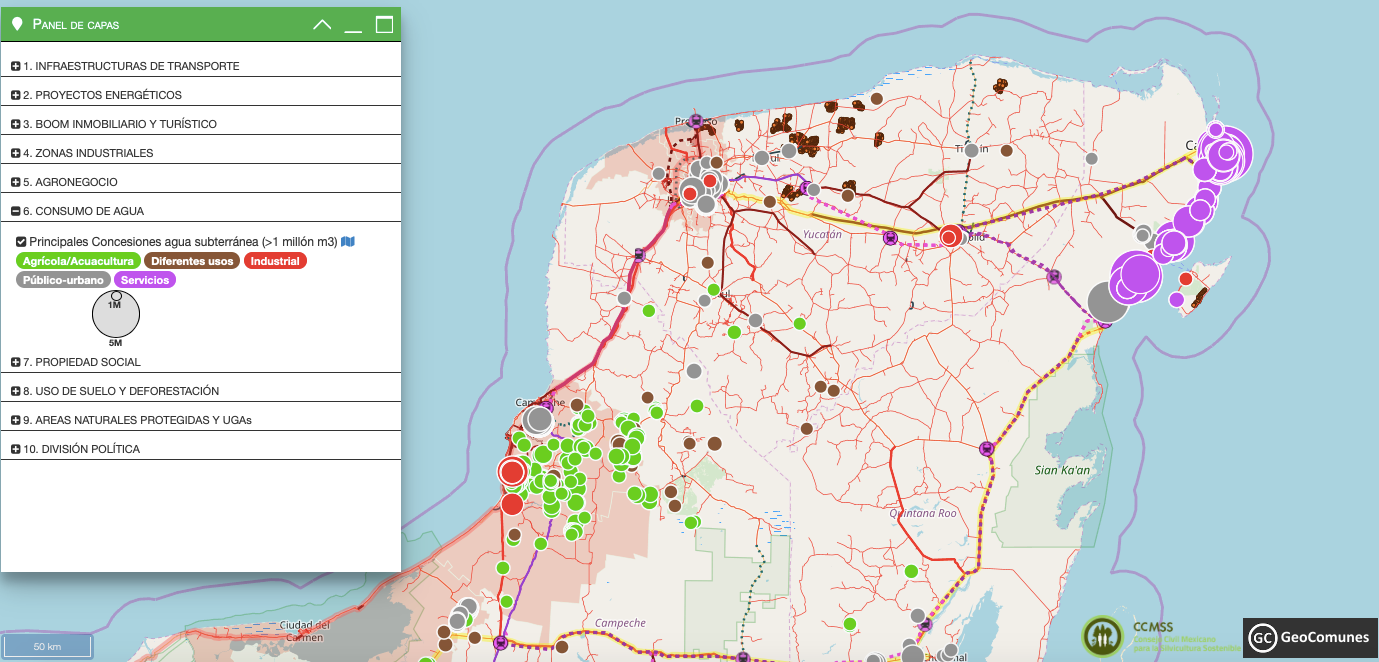This screenshot has height=662, width=1379.
Task: Select the red Industrial legend badge
Action: pos(275,260)
